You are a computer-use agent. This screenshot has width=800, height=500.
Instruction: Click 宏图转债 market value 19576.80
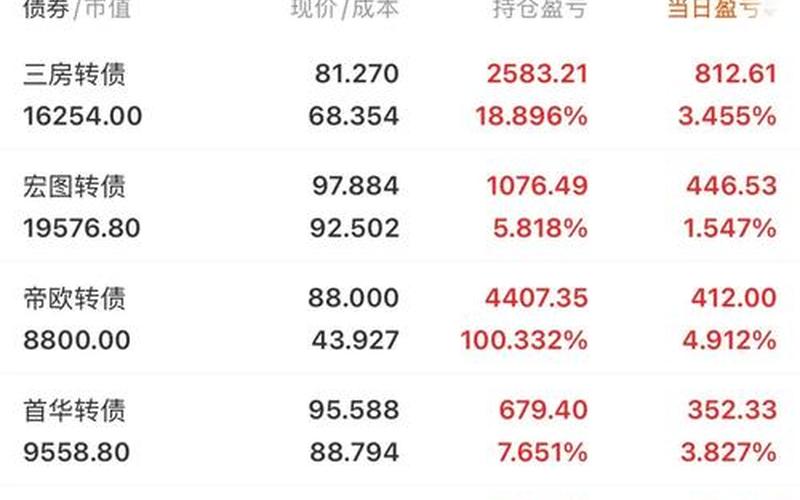point(82,228)
